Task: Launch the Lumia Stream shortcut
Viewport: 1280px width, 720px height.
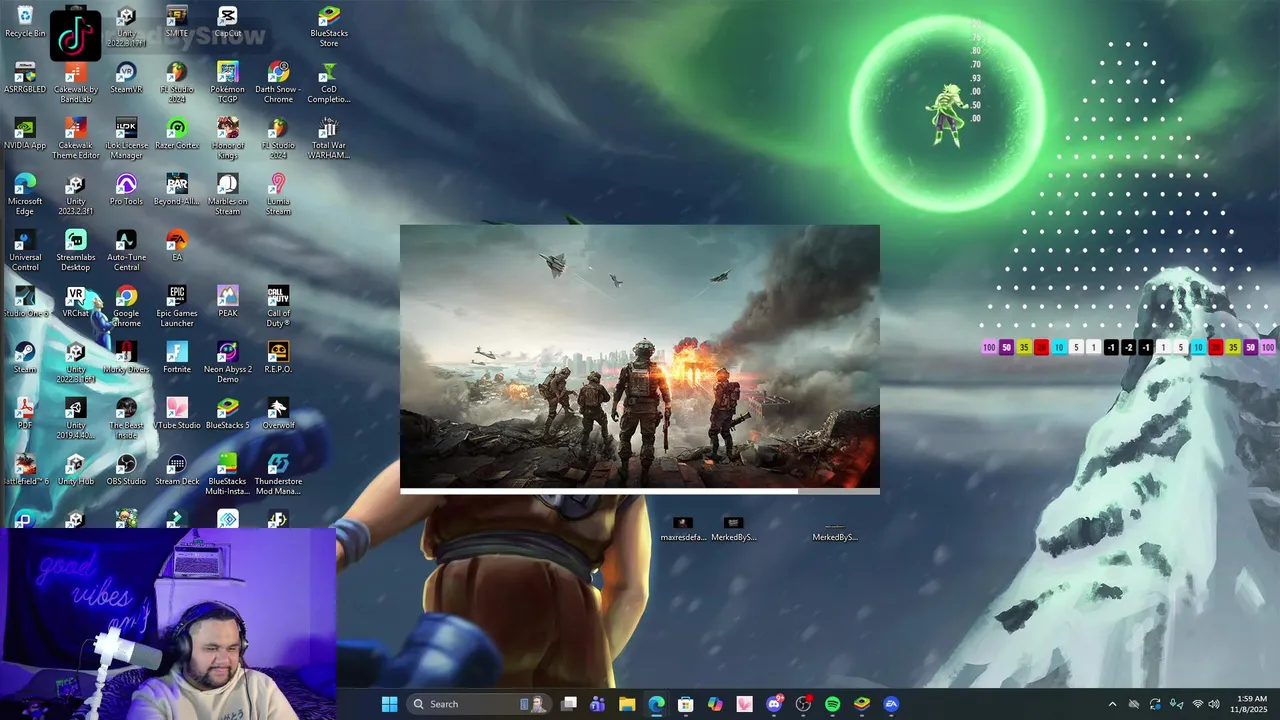Action: click(278, 195)
